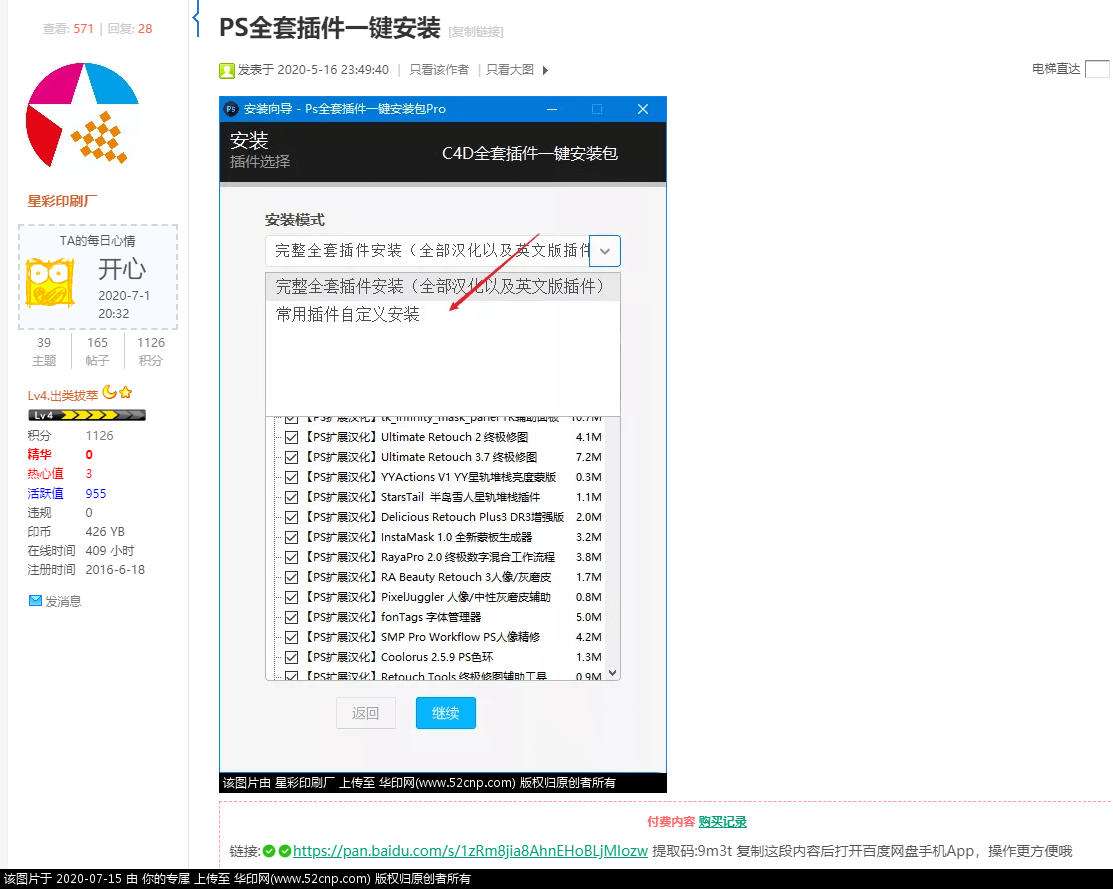Choose 完整全套插件安装 from the dropdown list
The width and height of the screenshot is (1113, 889).
click(x=442, y=287)
